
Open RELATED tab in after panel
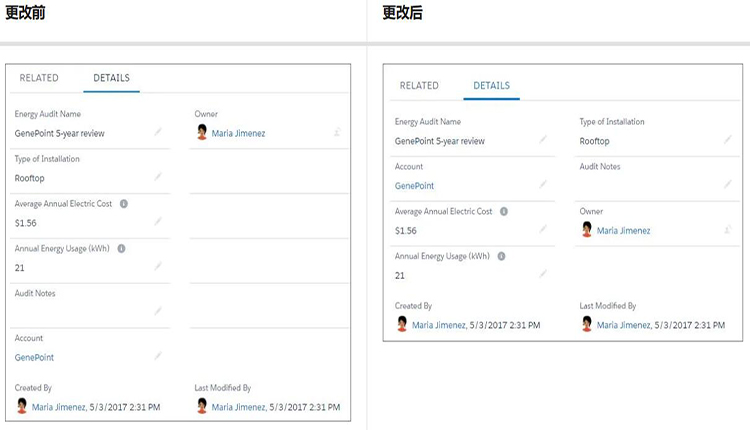click(x=419, y=86)
